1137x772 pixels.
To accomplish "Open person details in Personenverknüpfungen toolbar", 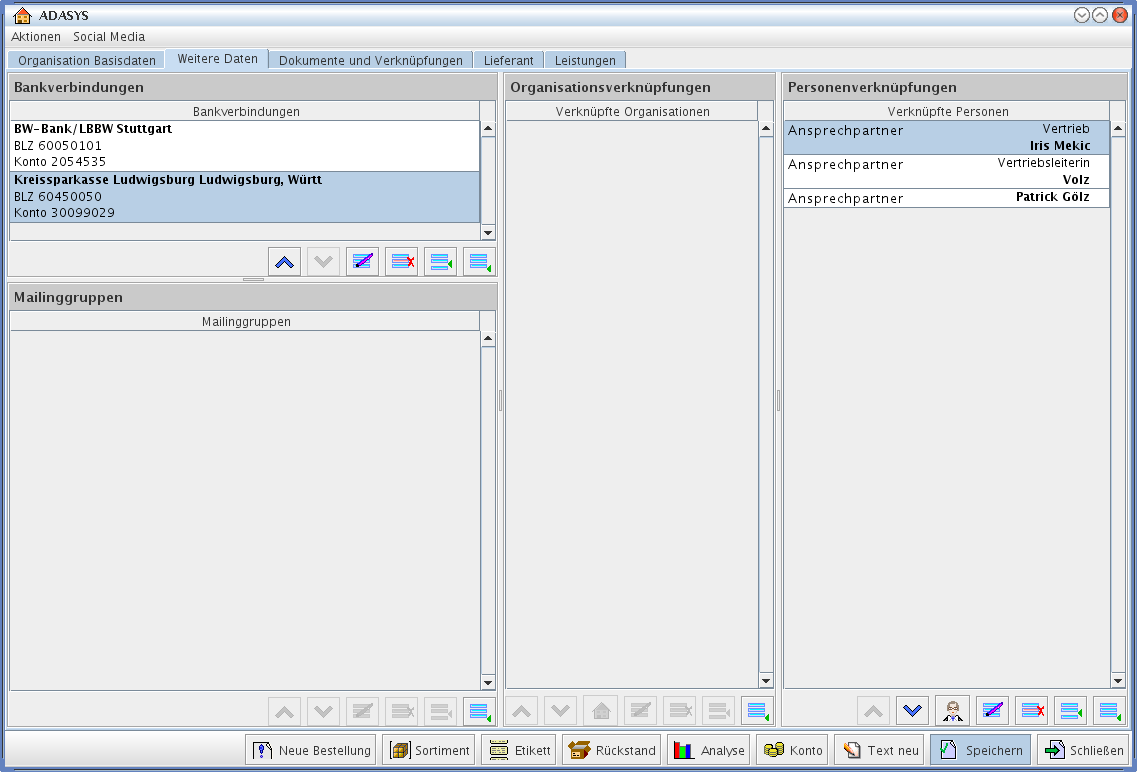I will [952, 711].
